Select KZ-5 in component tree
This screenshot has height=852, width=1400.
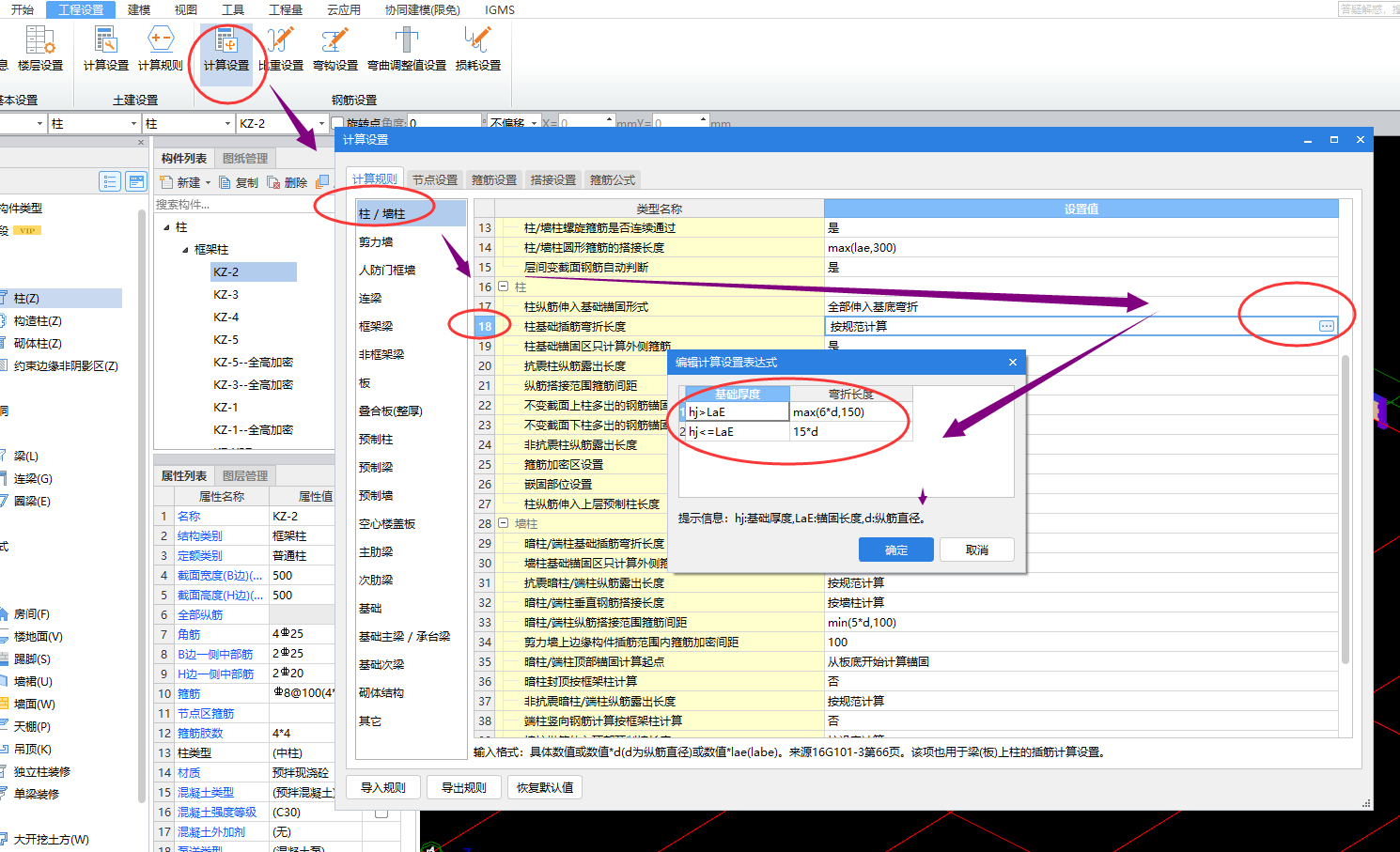pyautogui.click(x=226, y=339)
